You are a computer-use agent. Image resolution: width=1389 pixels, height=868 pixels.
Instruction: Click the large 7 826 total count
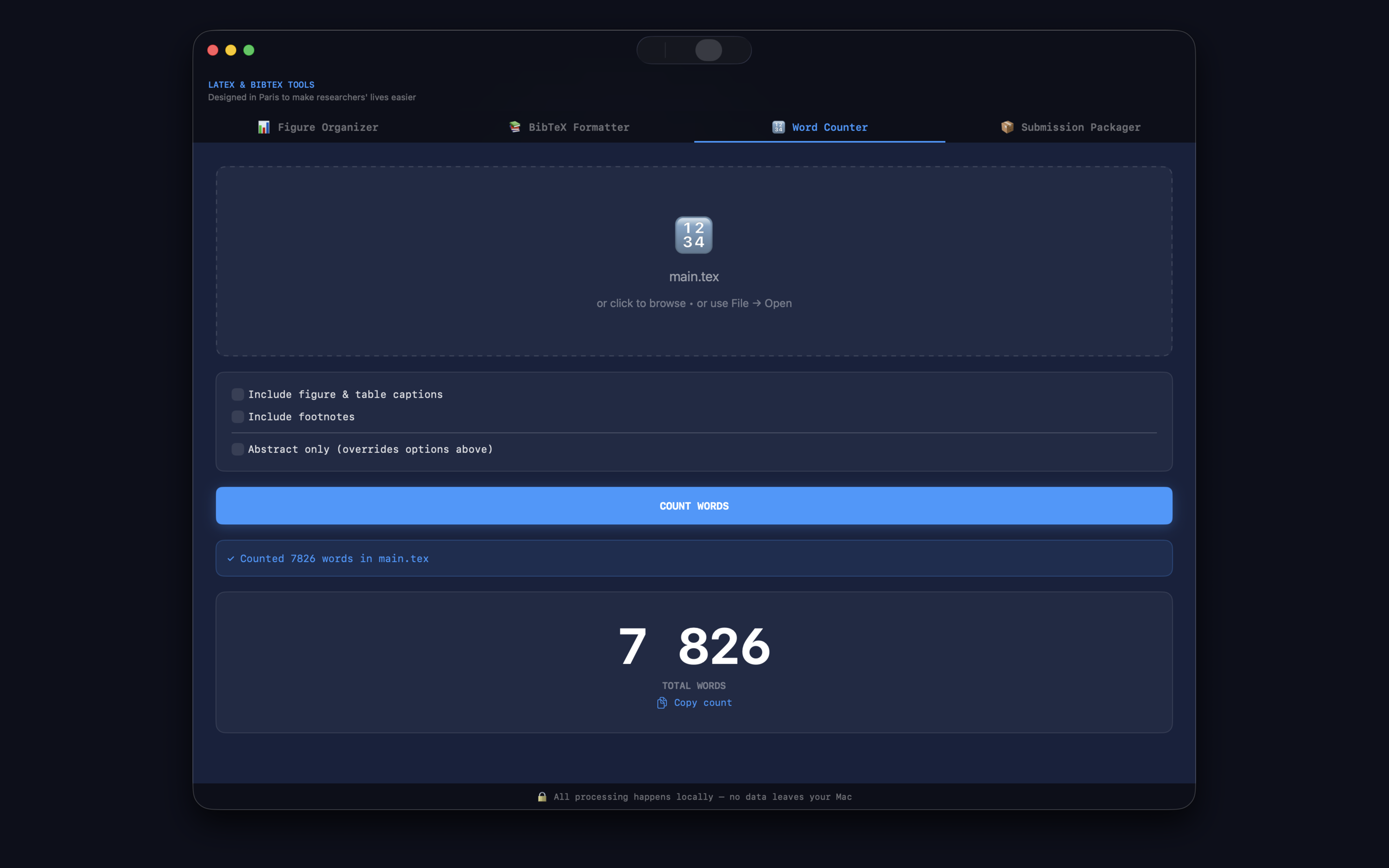pyautogui.click(x=694, y=646)
